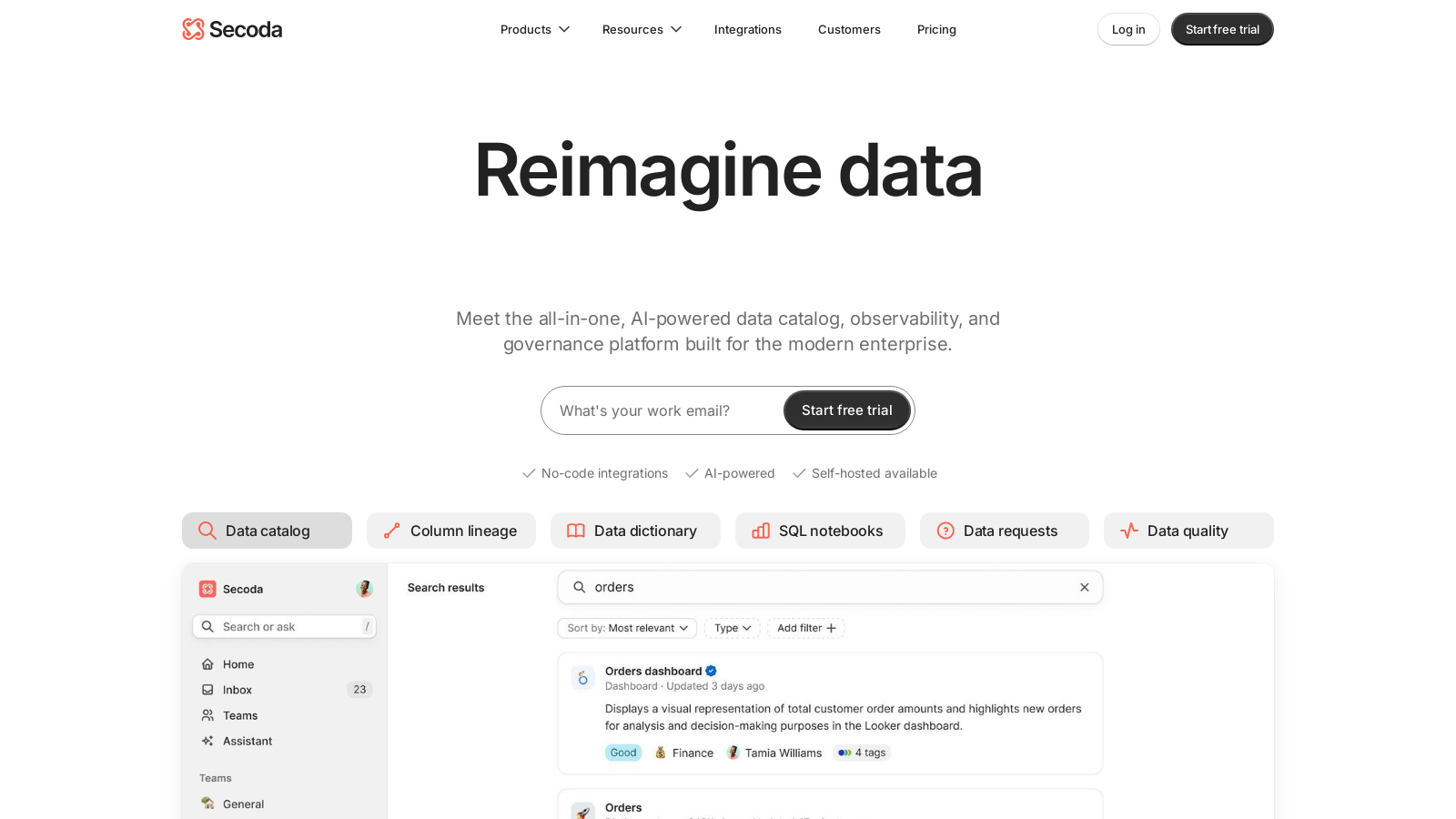Clear the orders search with X

(x=1085, y=587)
